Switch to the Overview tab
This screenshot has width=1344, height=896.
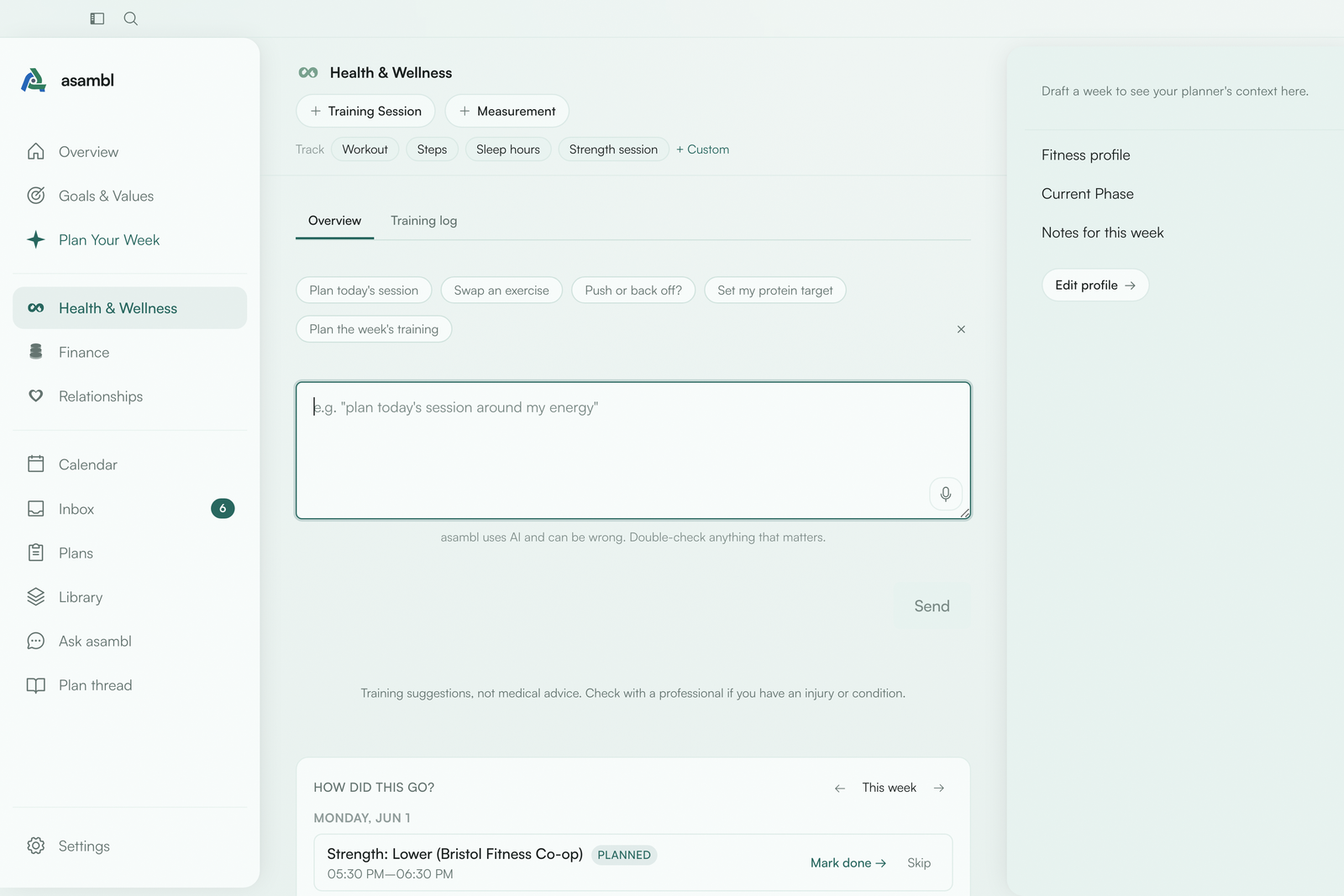point(334,221)
